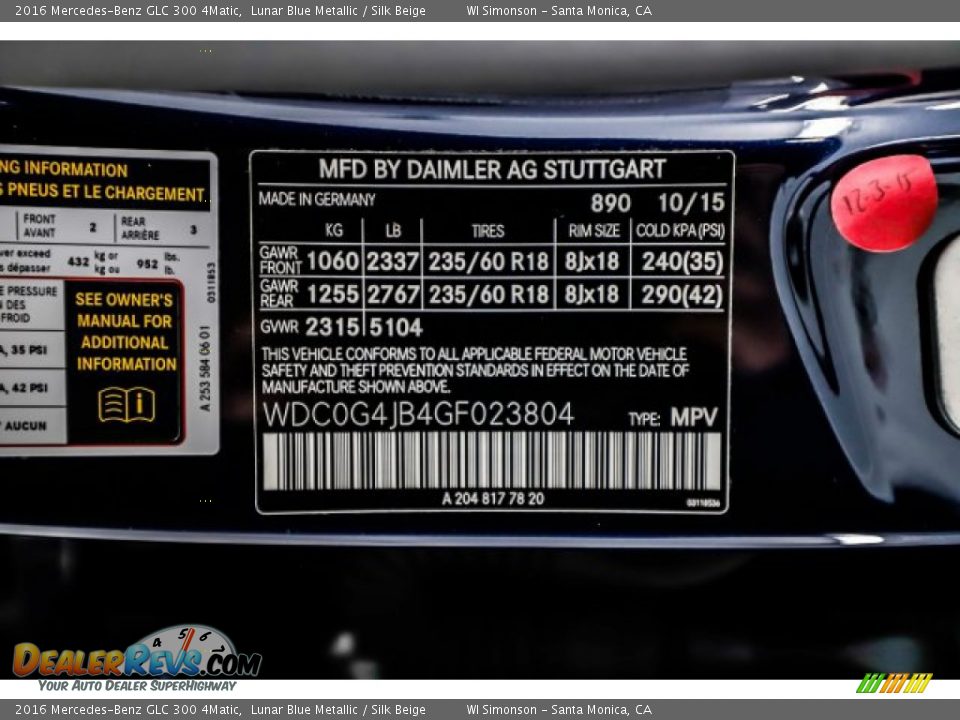The width and height of the screenshot is (960, 720).
Task: Click the Your Auto Dealer SuperHighway tagline
Action: (137, 686)
